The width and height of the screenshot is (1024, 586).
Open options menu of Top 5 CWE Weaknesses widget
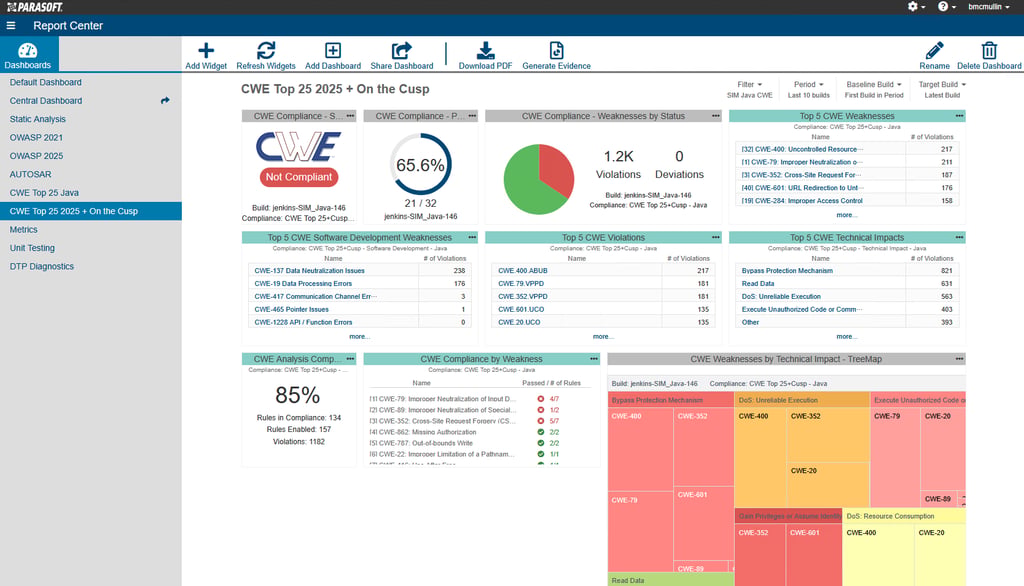point(959,116)
